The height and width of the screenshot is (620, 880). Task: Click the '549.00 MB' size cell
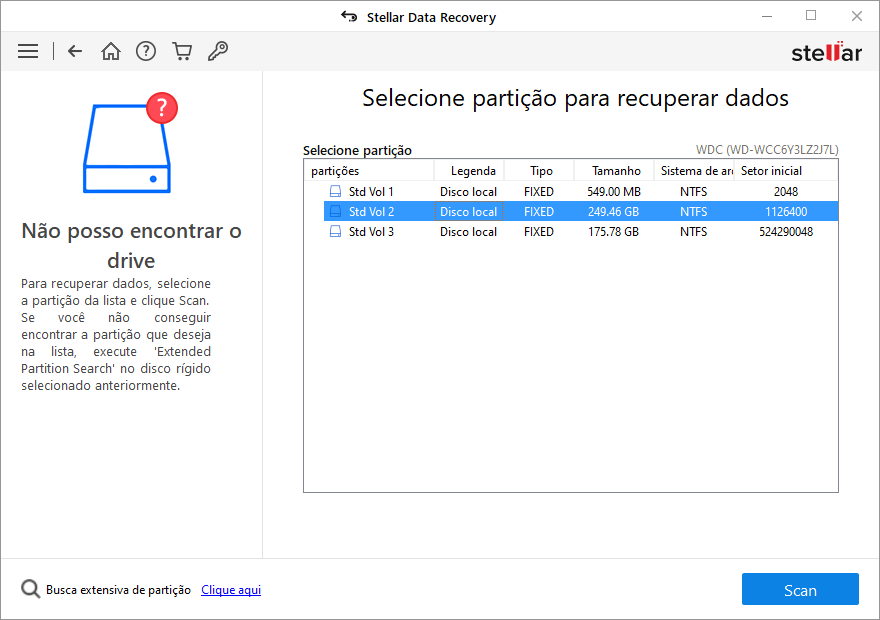[614, 192]
